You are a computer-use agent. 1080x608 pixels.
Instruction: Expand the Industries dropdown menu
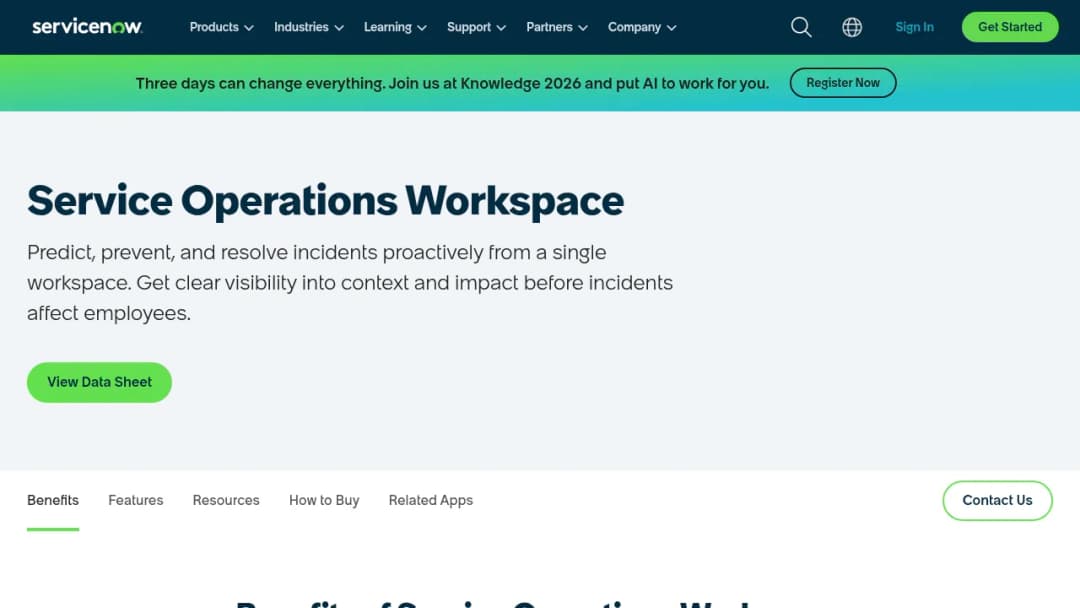(x=309, y=27)
